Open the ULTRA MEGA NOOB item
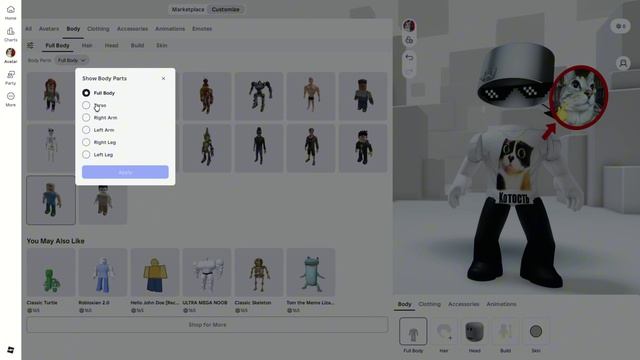Viewport: 640px width, 360px height. click(207, 280)
